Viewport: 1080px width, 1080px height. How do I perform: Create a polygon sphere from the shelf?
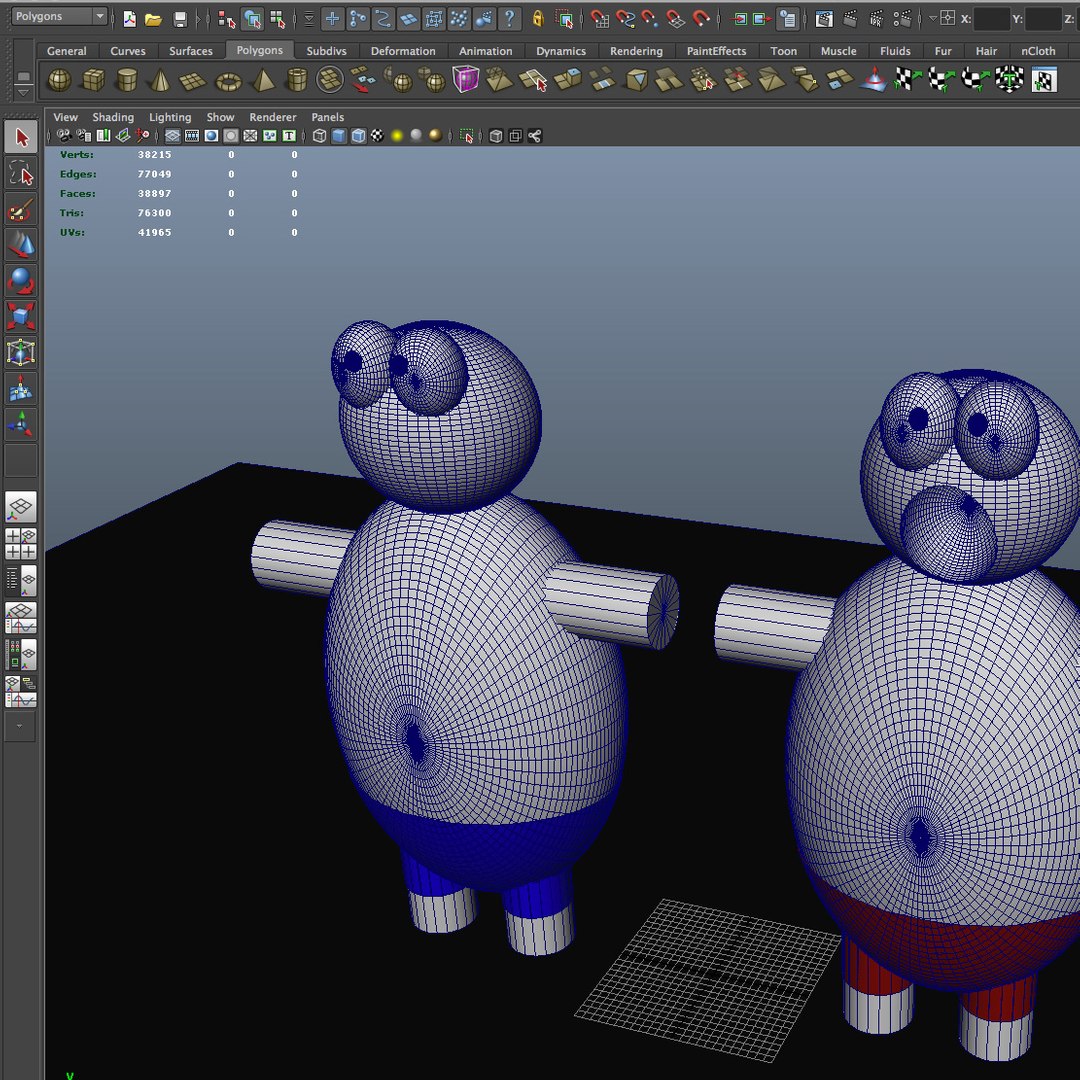pos(59,80)
